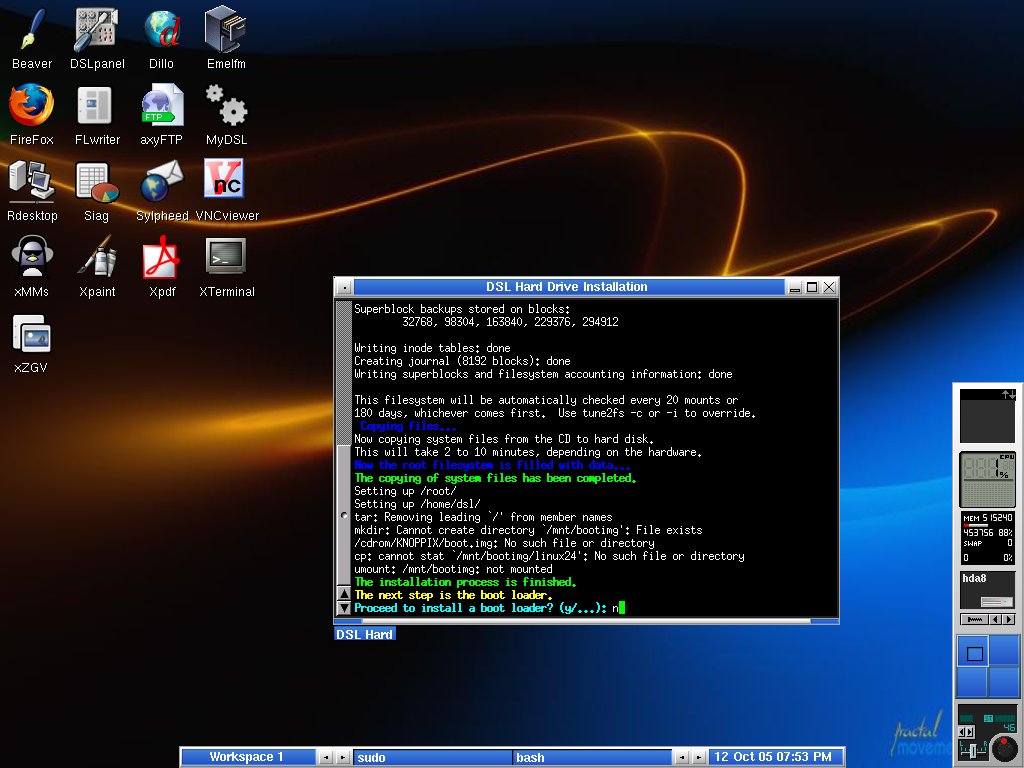Image resolution: width=1024 pixels, height=768 pixels.
Task: Click the right arrow just before the clock
Action: [x=699, y=758]
